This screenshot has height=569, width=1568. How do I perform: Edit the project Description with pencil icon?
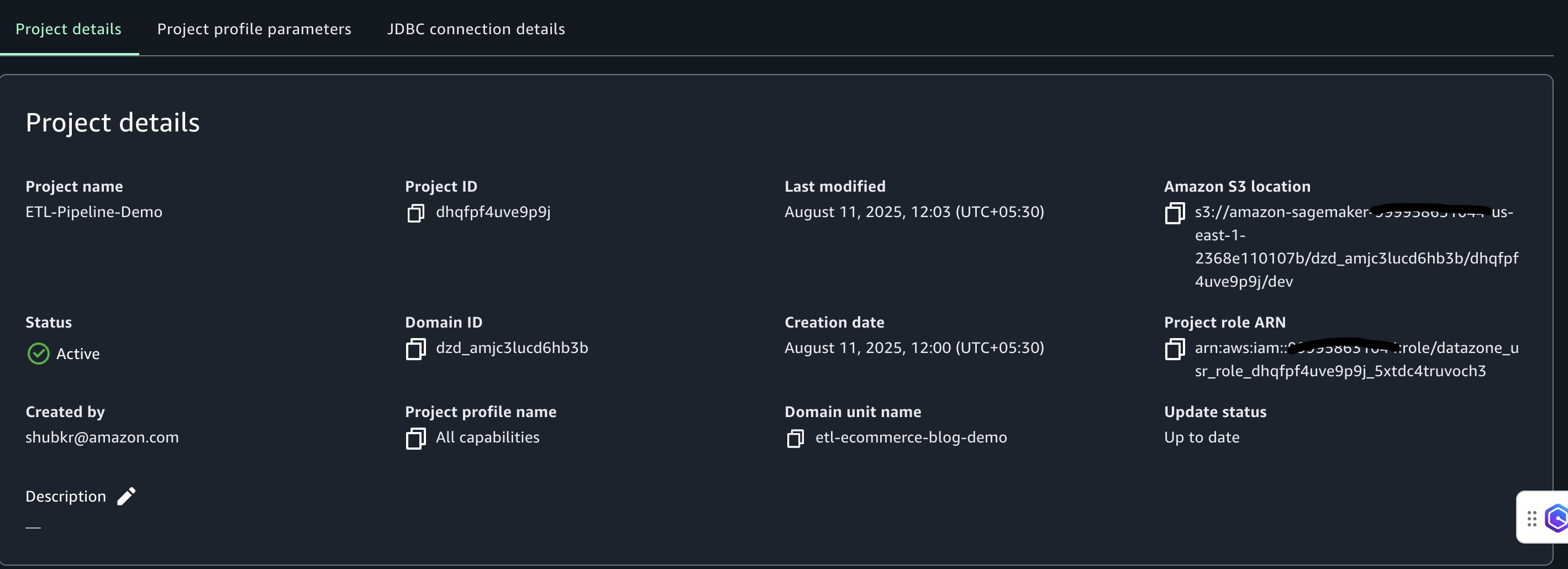tap(126, 497)
